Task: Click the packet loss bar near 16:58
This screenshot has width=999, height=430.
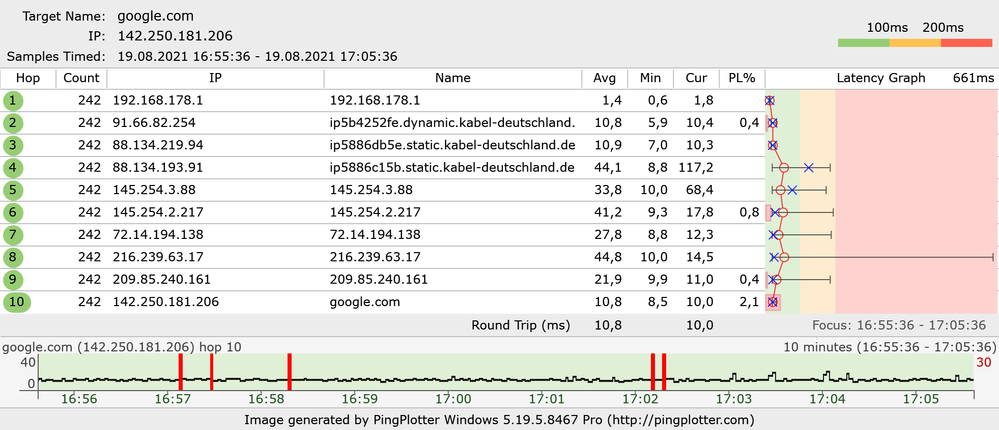Action: pos(289,372)
